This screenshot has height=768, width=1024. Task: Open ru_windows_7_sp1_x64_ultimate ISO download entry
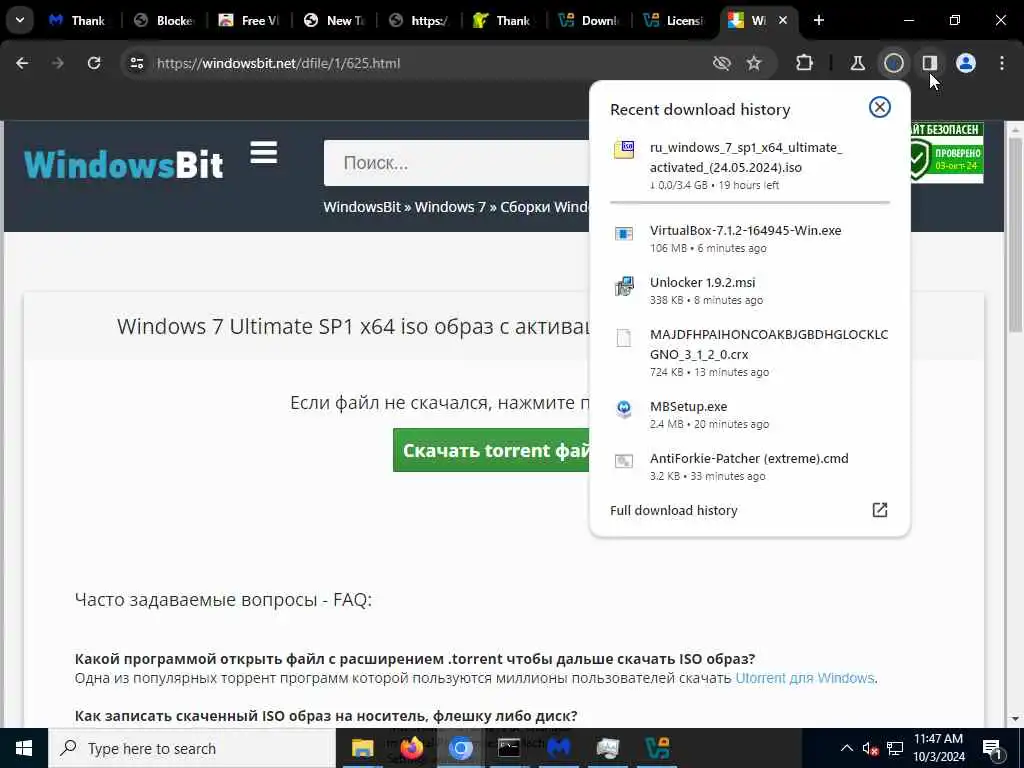click(750, 165)
